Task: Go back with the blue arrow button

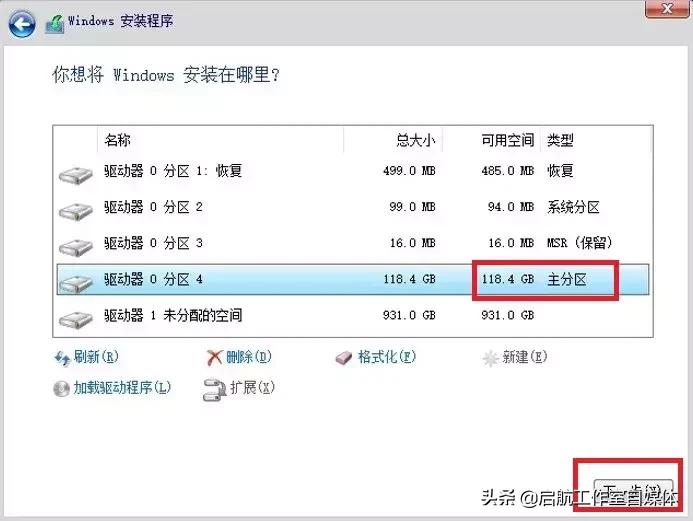Action: 21,23
